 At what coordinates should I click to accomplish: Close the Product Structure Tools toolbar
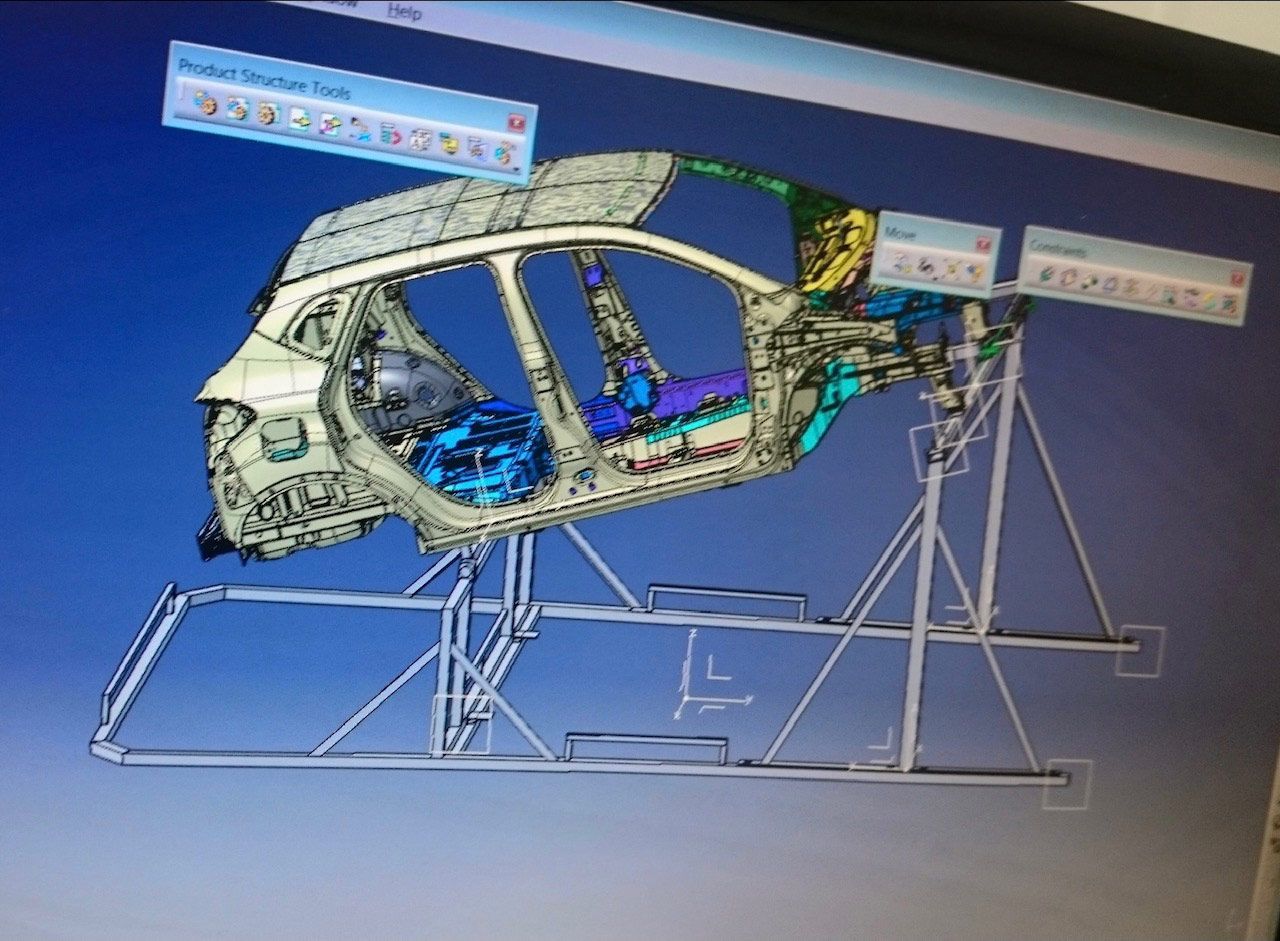tap(517, 124)
